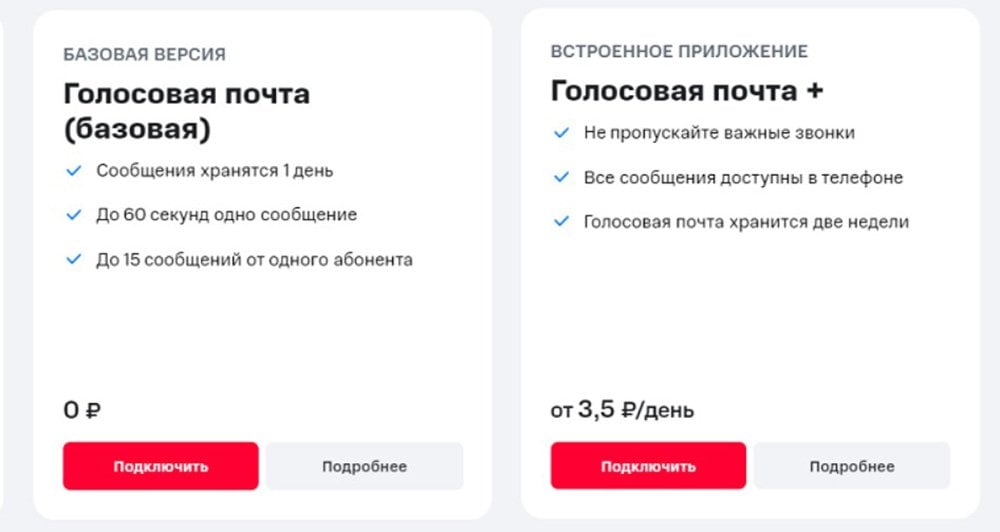Click text 'Сообщения хранятся 1 день'
This screenshot has width=1000, height=532.
point(215,171)
